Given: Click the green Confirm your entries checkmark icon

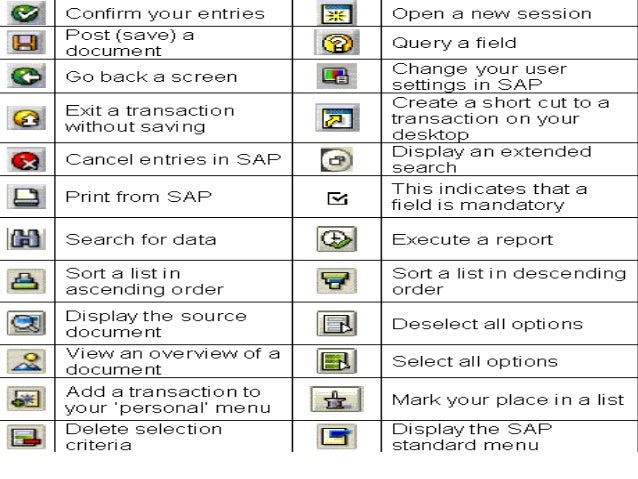Looking at the screenshot, I should point(26,13).
